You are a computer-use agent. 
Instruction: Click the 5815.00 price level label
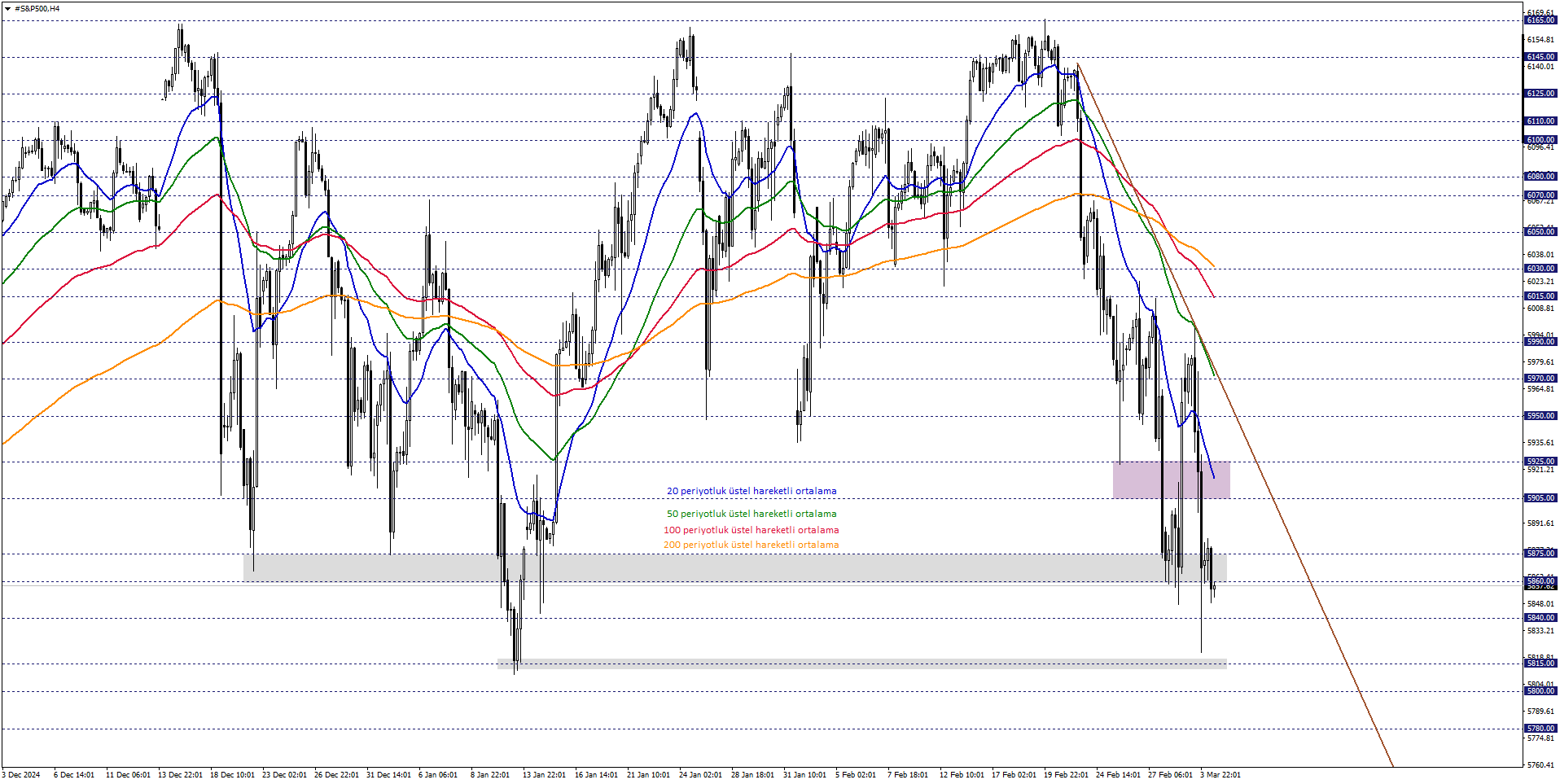pos(1540,664)
